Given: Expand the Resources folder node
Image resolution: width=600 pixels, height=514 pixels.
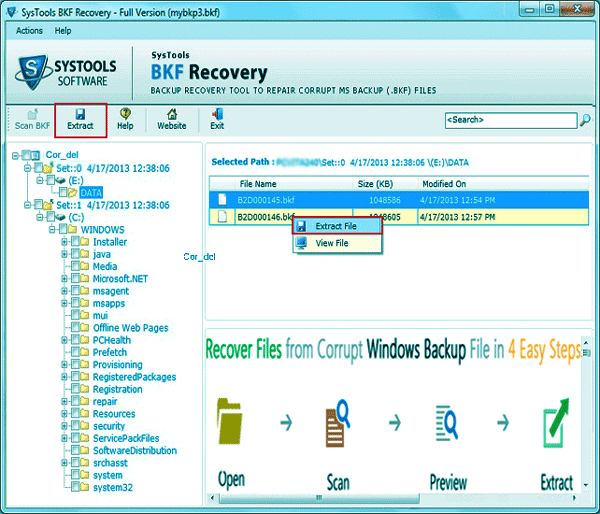Looking at the screenshot, I should (x=64, y=414).
